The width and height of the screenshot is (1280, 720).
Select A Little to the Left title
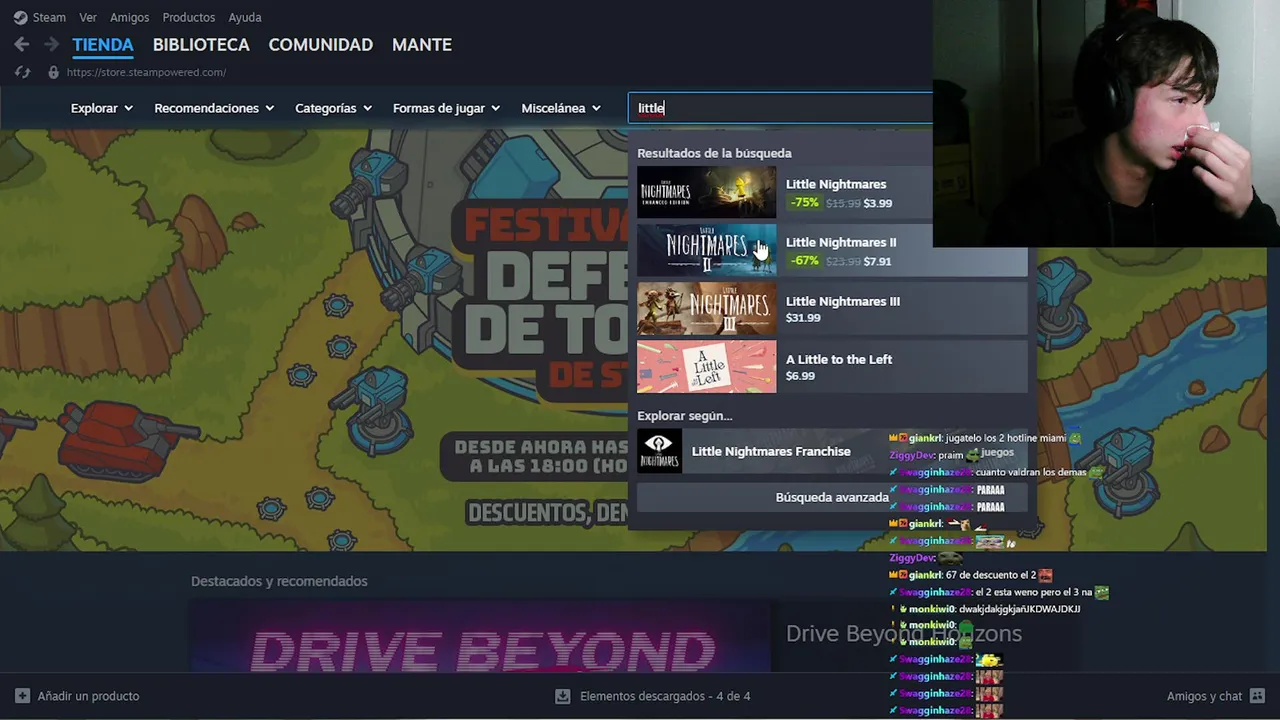click(839, 359)
